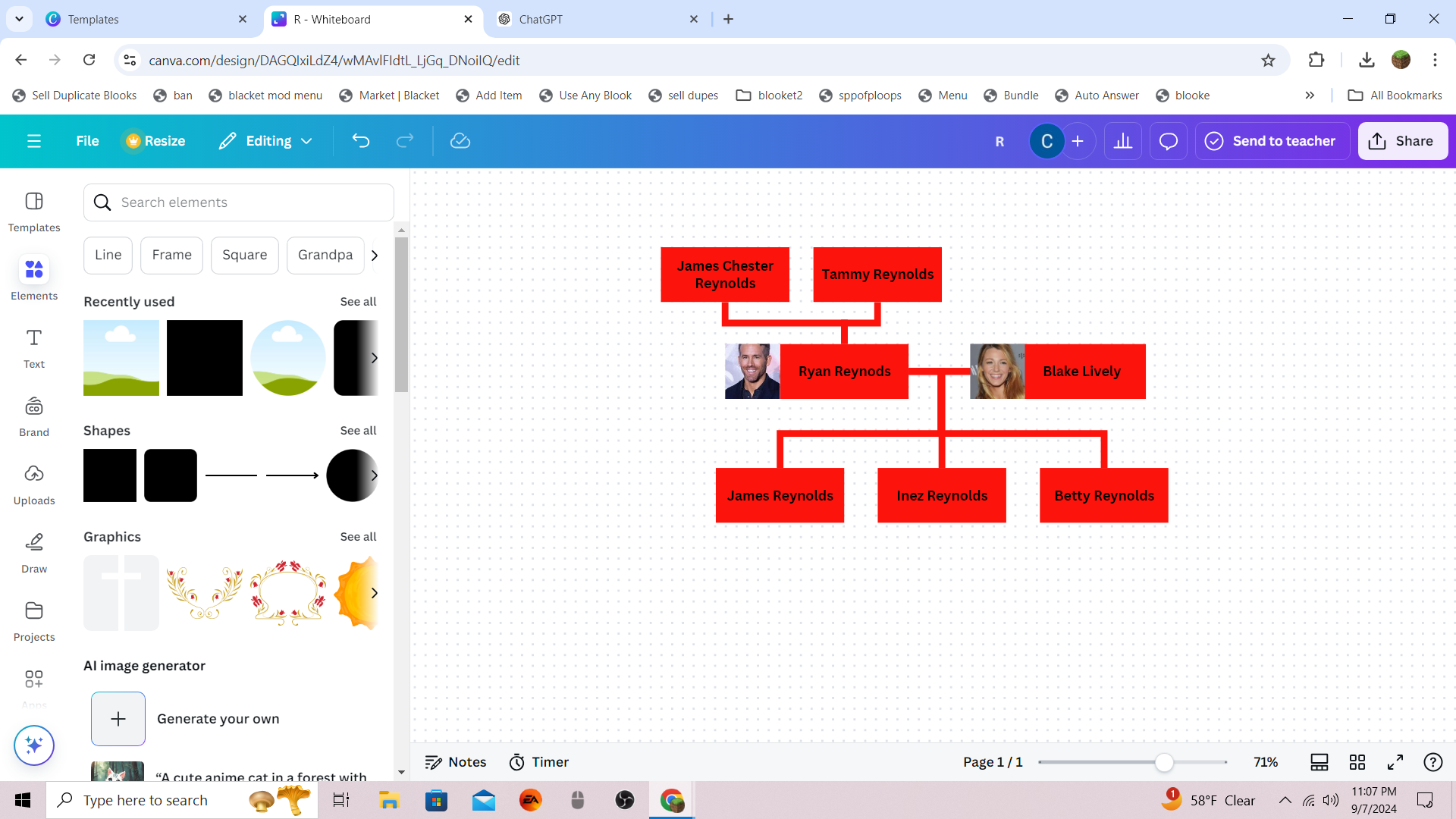Open the insights bar chart icon

point(1123,141)
